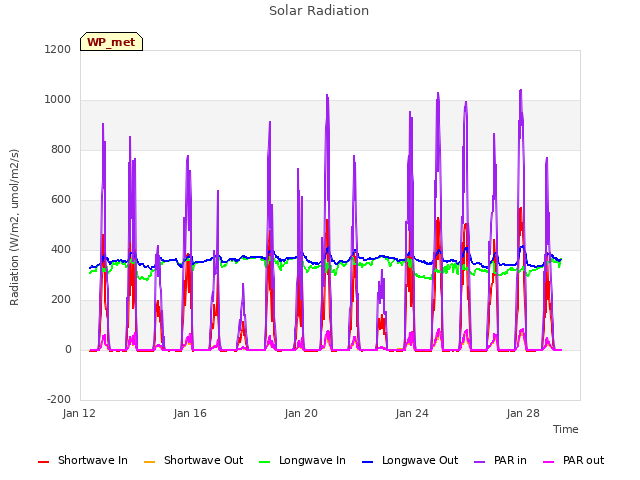Click the 400 y-axis tick label
This screenshot has width=640, height=480.
pyautogui.click(x=61, y=249)
